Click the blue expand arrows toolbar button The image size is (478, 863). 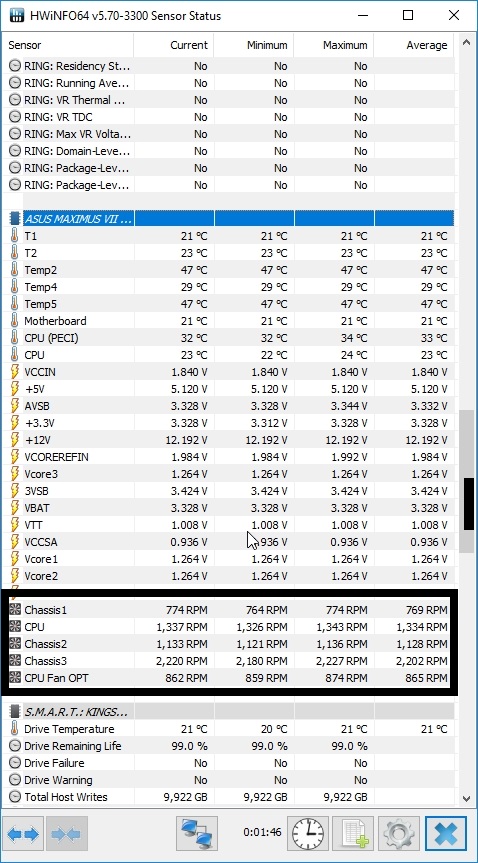(23, 835)
